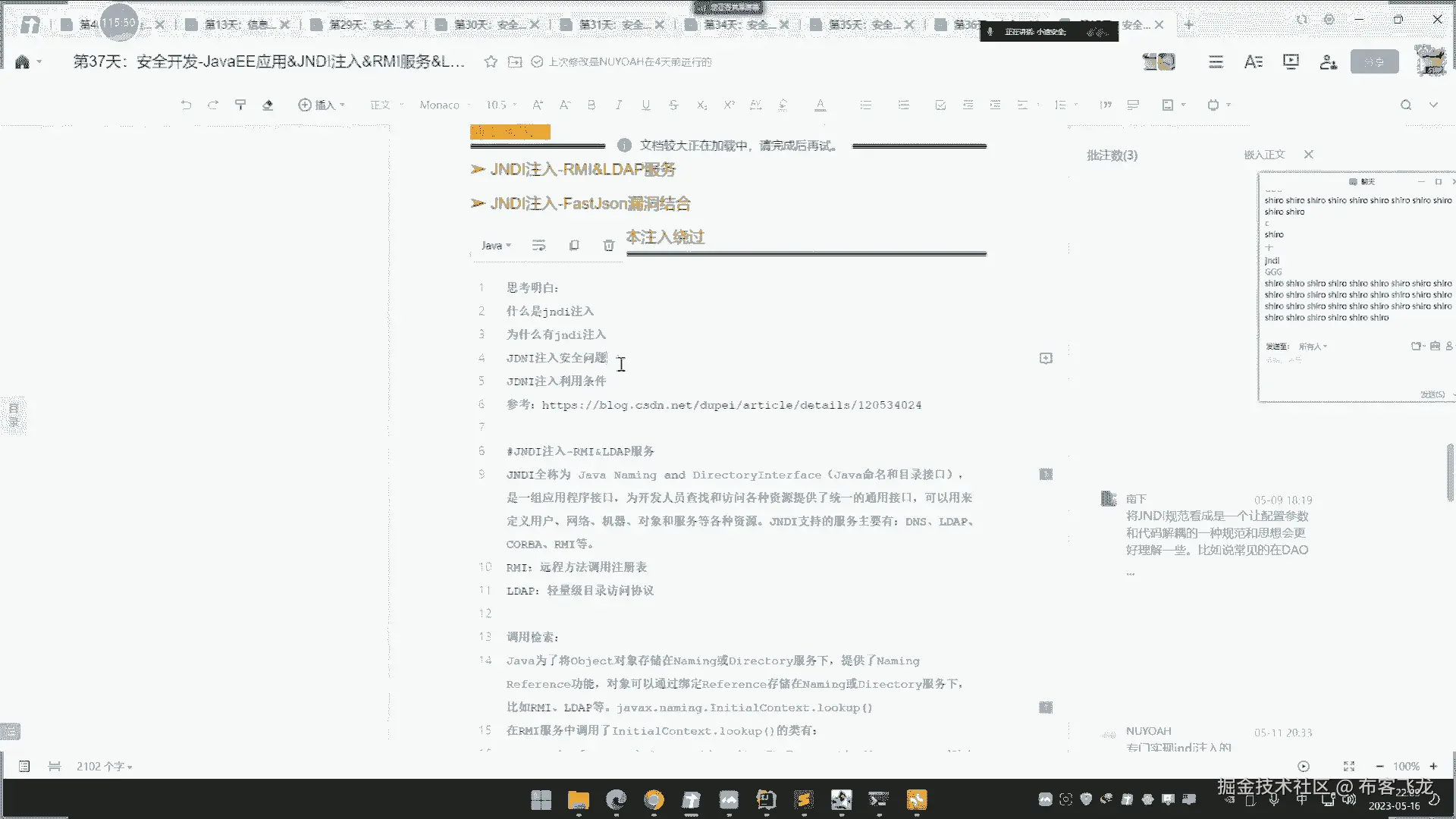Expand the 插入 insert menu
The height and width of the screenshot is (819, 1456).
coord(322,105)
